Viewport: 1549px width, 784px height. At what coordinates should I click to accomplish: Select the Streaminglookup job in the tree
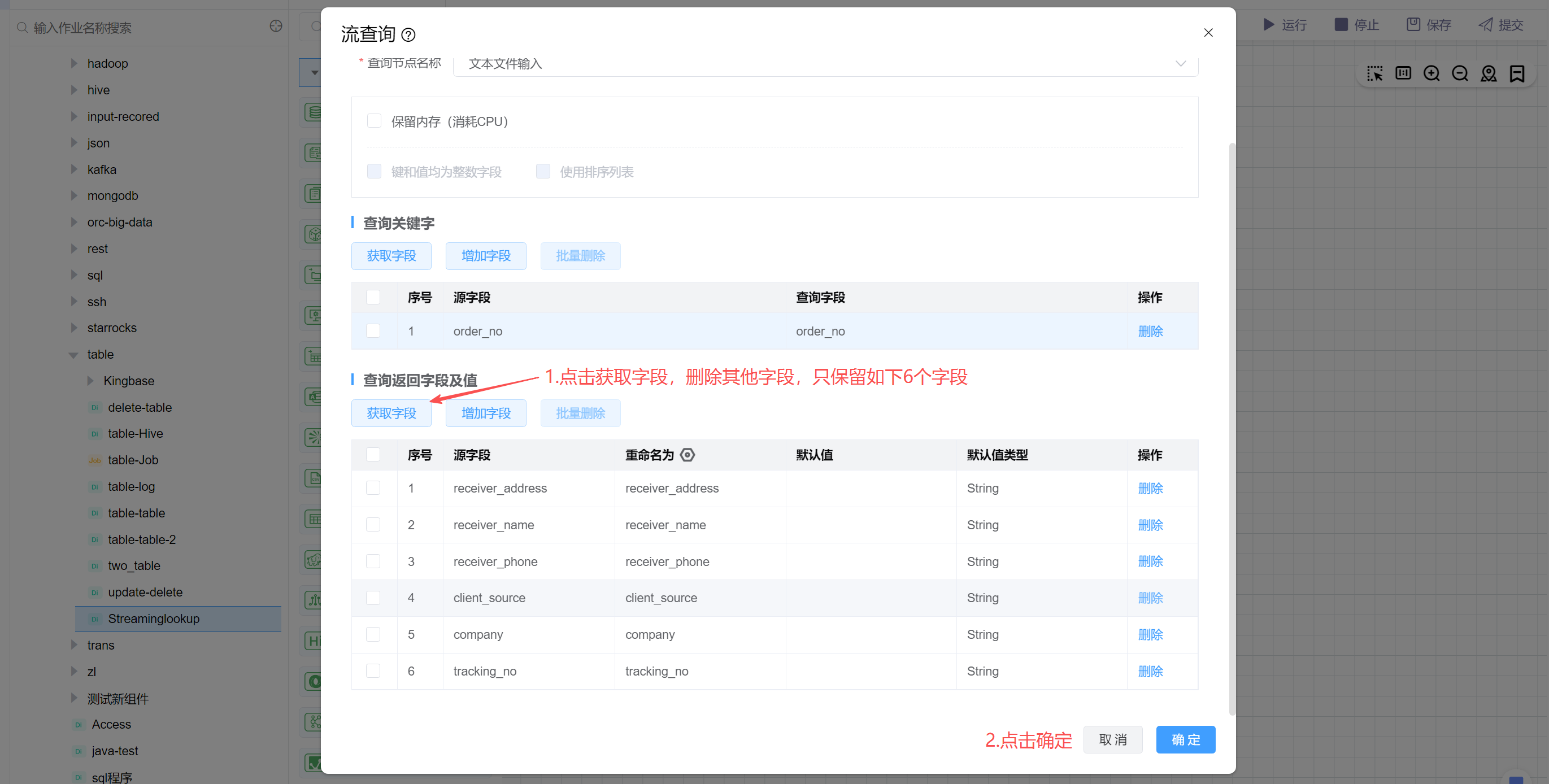153,619
